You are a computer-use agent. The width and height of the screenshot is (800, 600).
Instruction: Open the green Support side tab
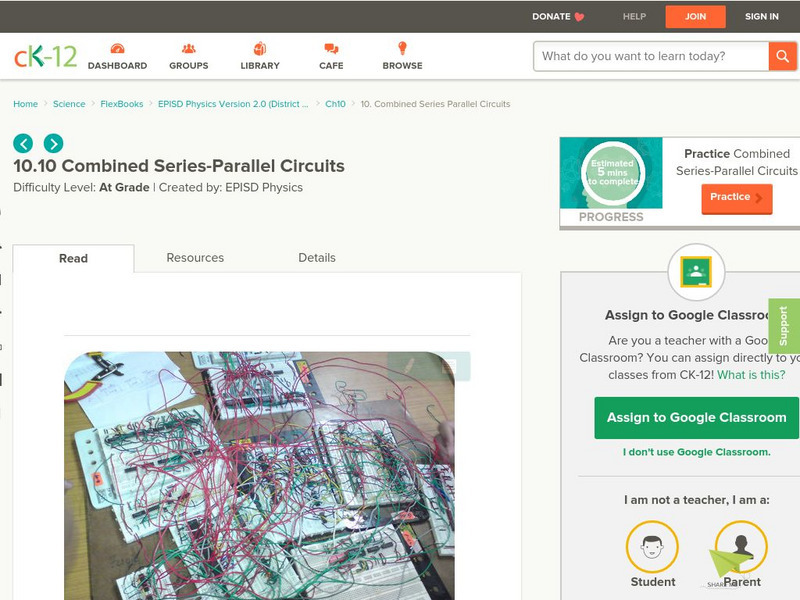click(784, 326)
